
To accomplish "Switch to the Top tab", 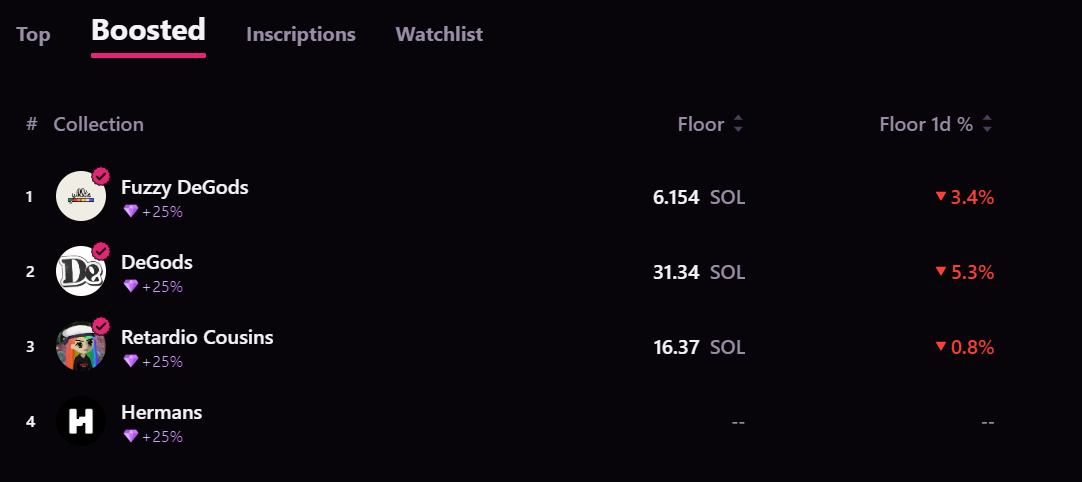I will 33,35.
